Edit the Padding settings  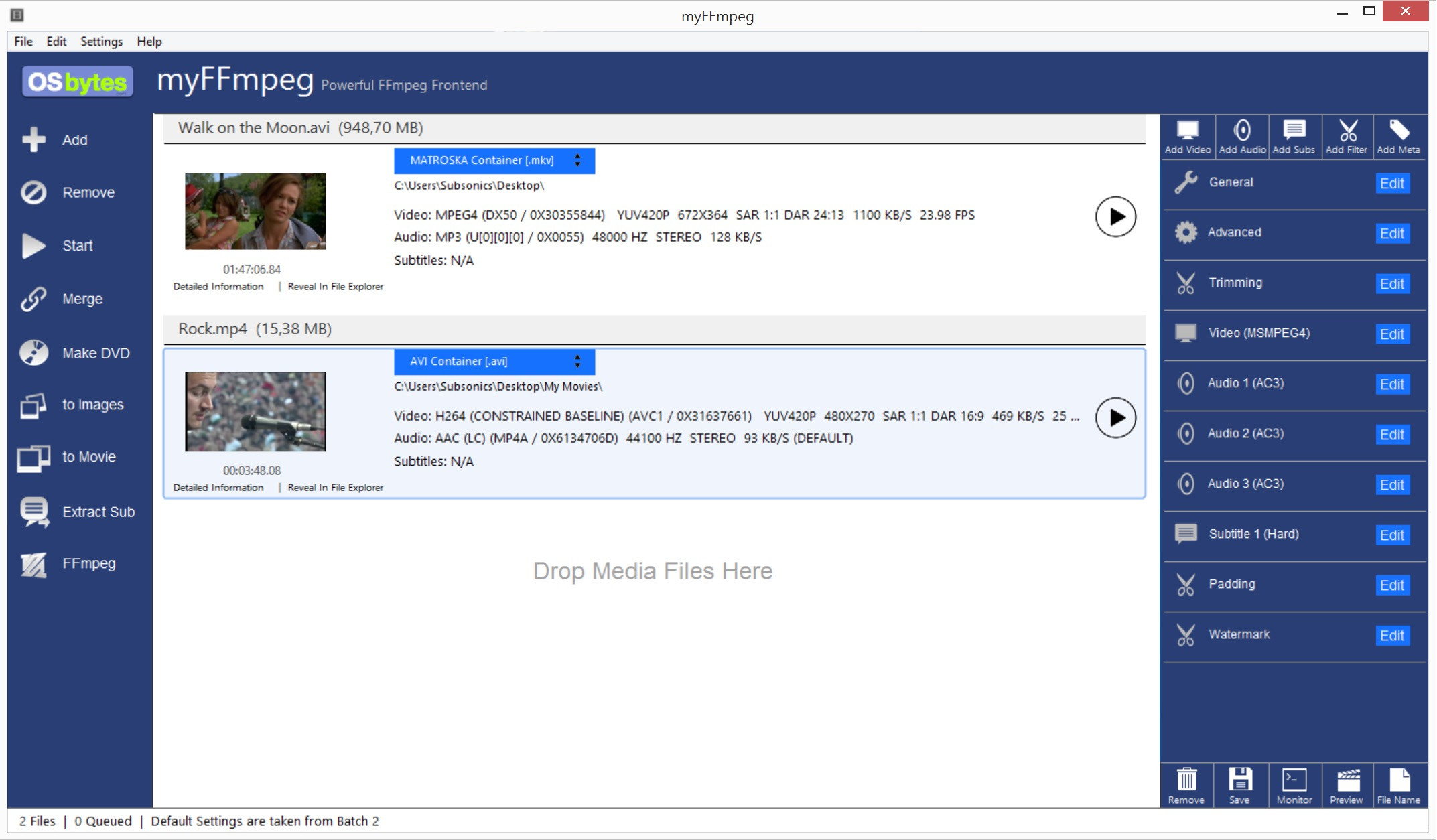tap(1392, 585)
